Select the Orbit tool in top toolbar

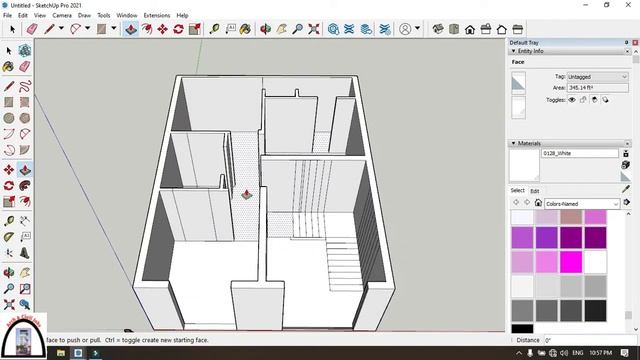266,29
